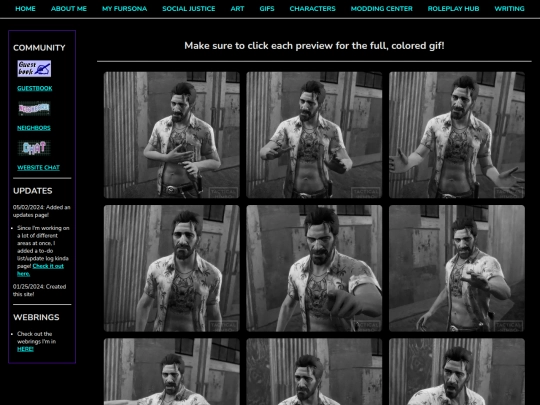Viewport: 540px width, 405px height.
Task: Click the 'Added an updates page!' entry
Action: click(42, 211)
